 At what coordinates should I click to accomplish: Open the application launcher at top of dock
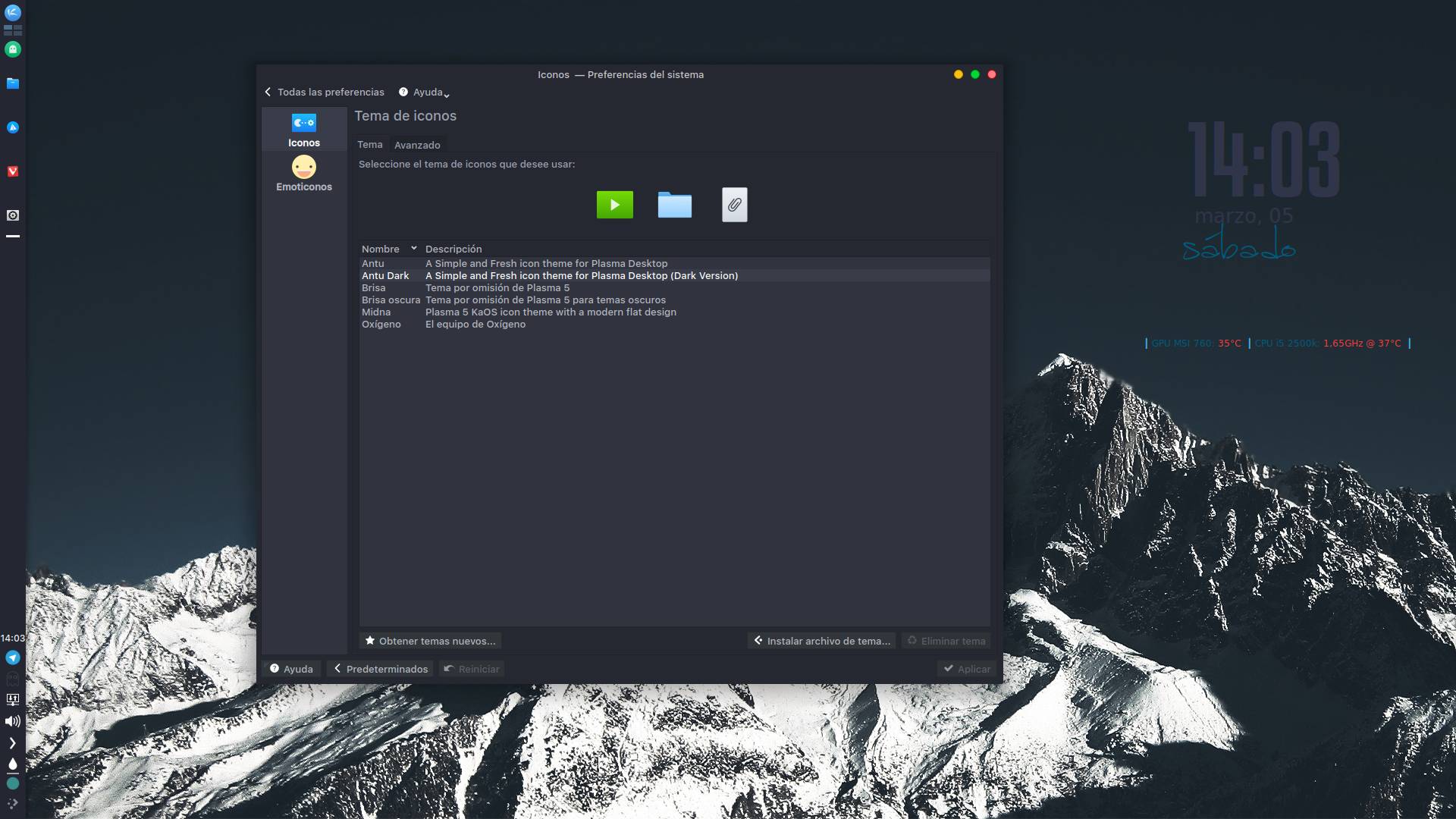[12, 11]
